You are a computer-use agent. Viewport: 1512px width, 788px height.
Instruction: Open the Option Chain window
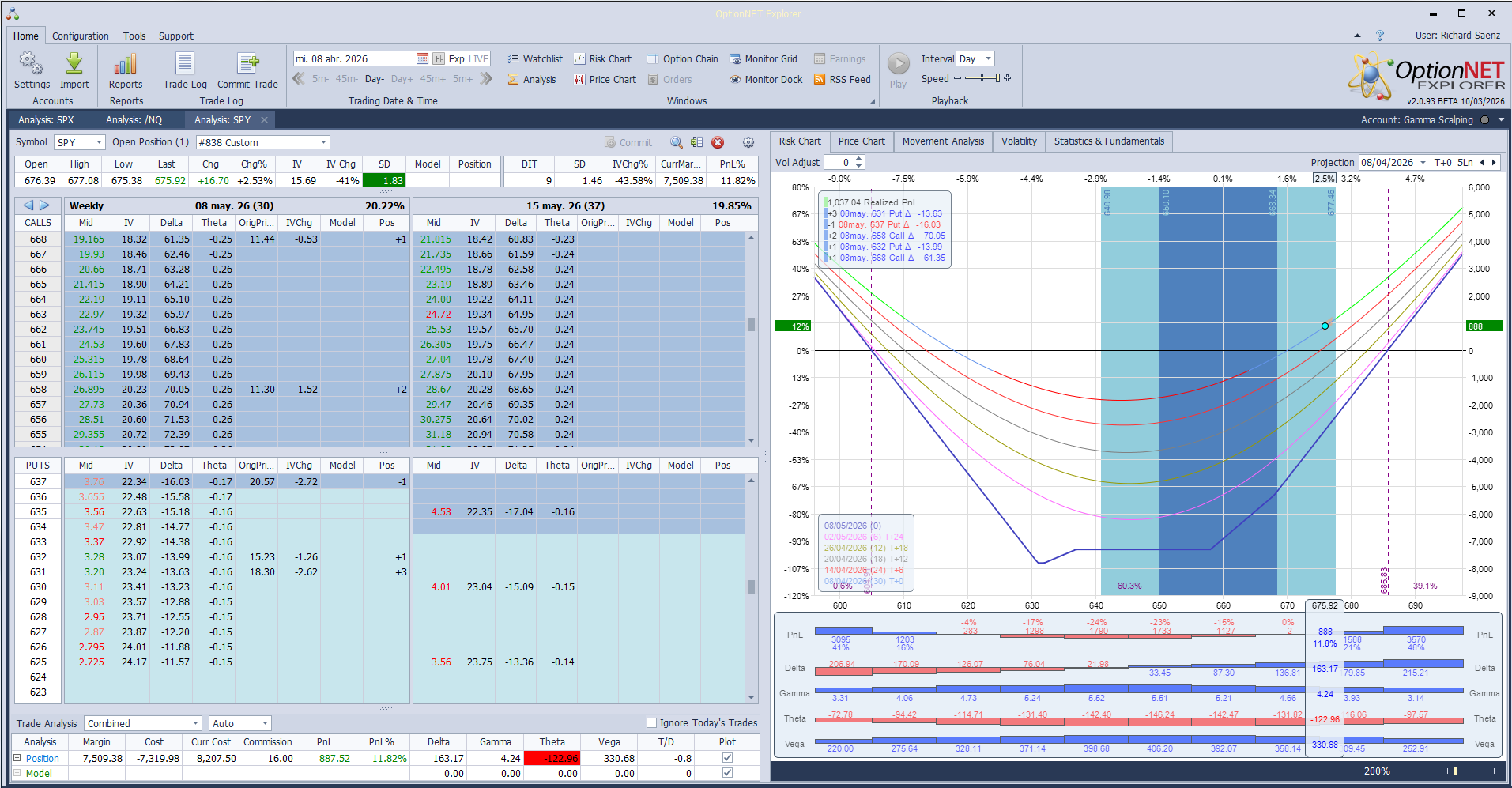click(683, 59)
